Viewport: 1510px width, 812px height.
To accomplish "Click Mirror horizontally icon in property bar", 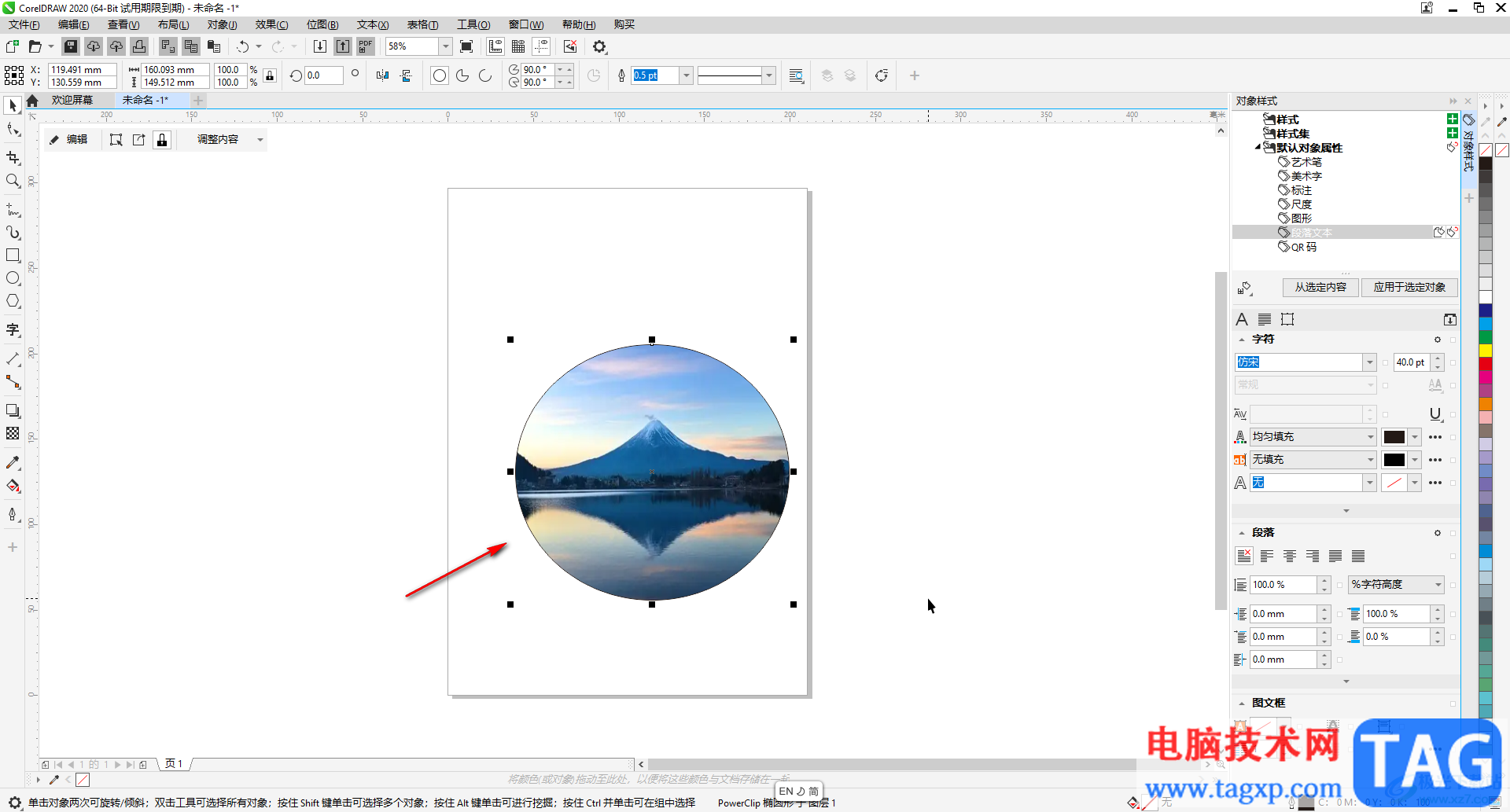I will click(382, 75).
